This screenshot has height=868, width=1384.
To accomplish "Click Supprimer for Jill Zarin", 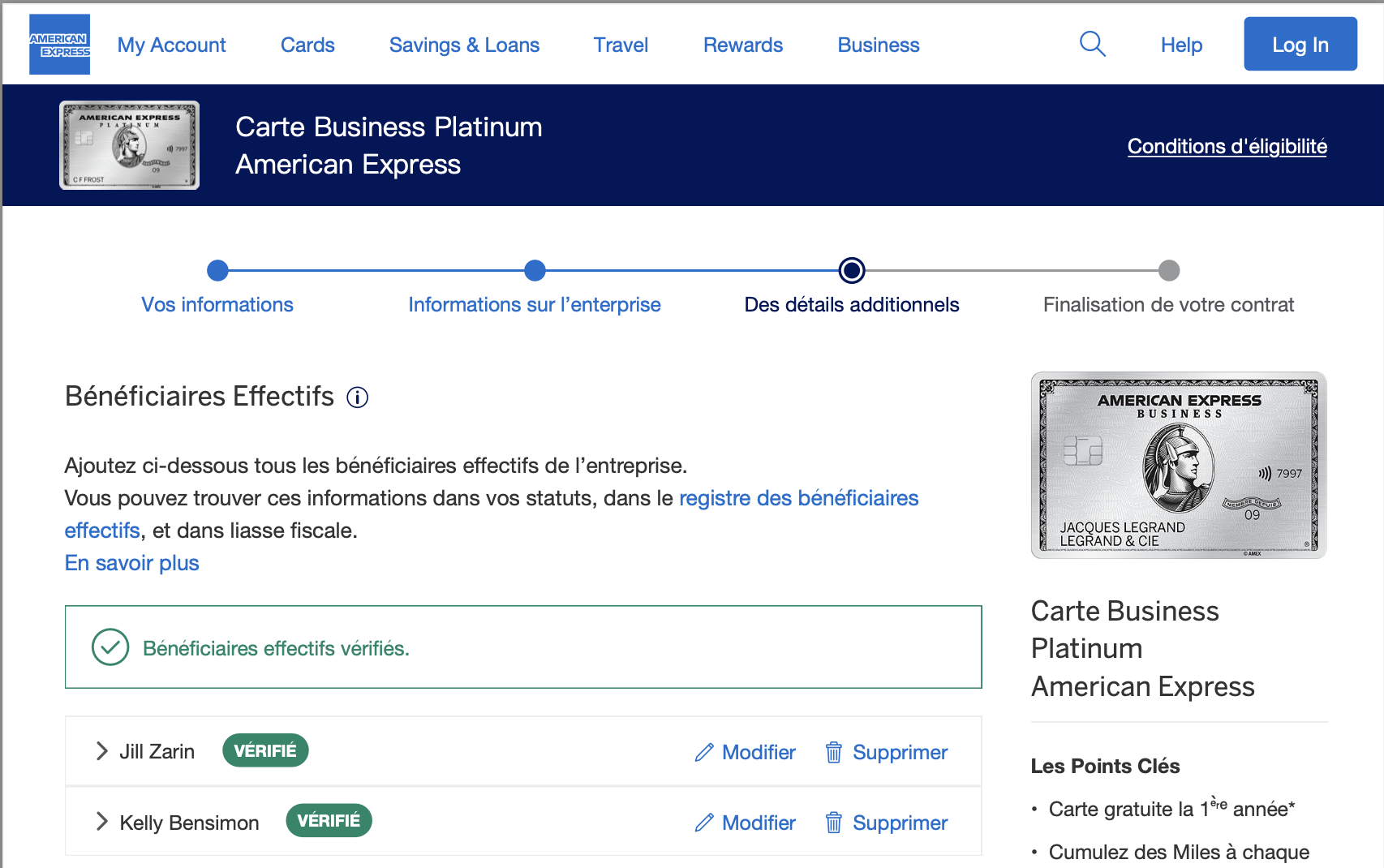I will (900, 753).
